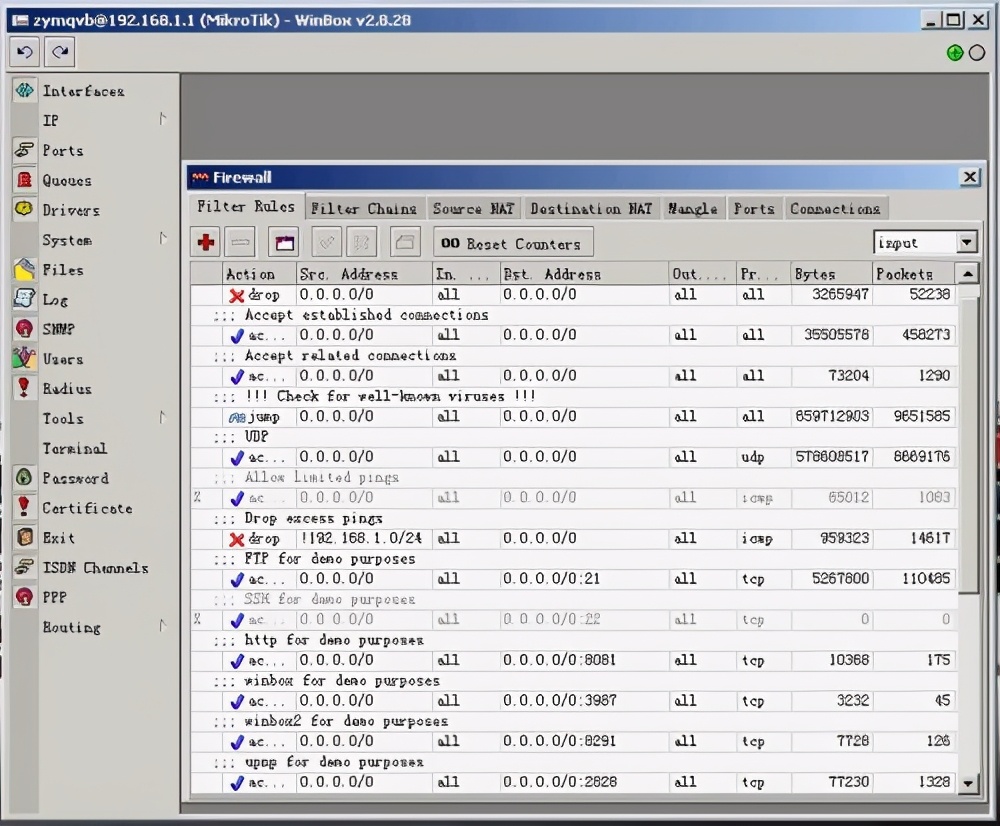Open the Log viewer
This screenshot has height=826, width=1000.
55,300
